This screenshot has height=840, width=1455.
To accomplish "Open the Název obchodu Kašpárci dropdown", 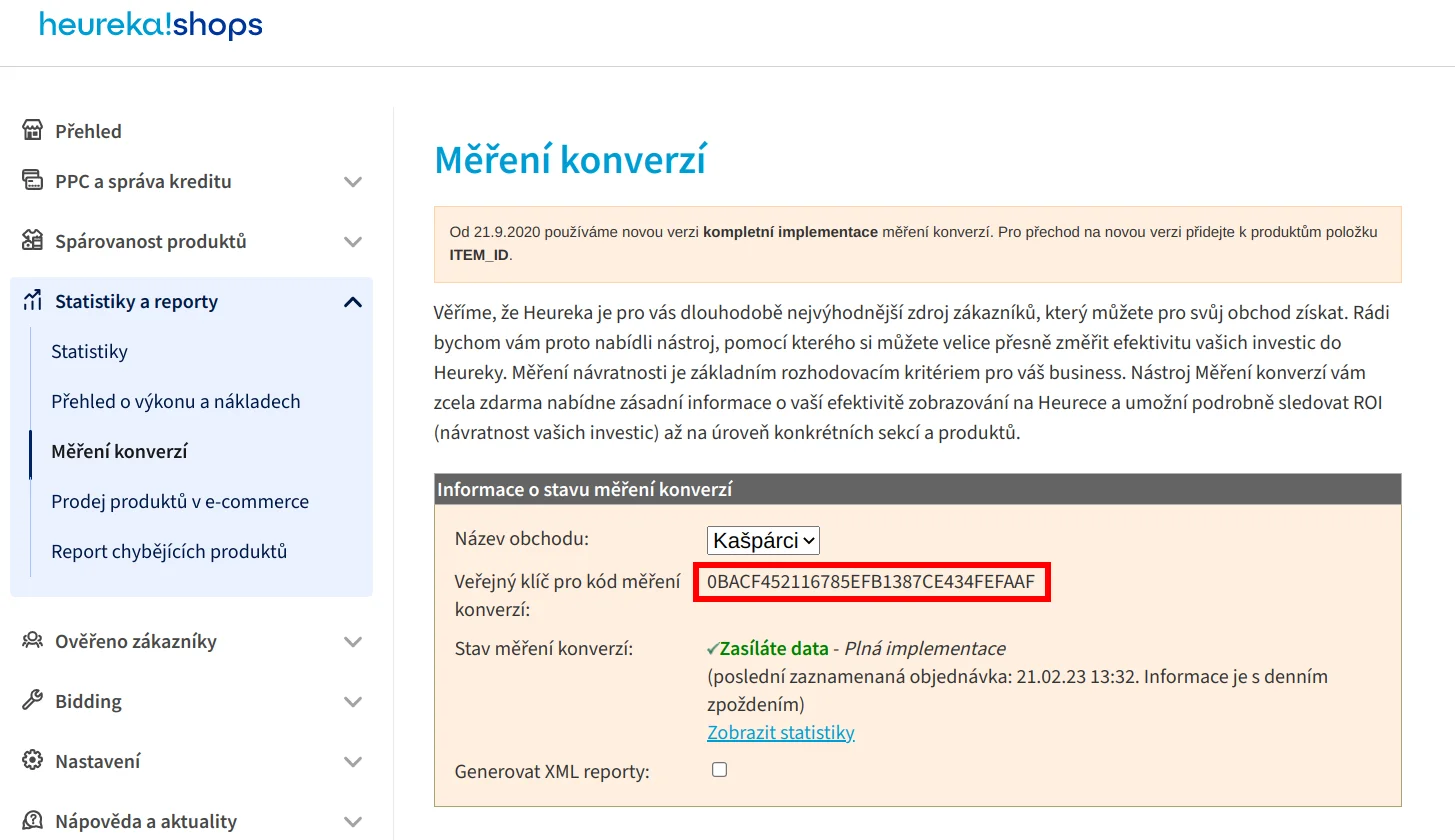I will pos(763,541).
